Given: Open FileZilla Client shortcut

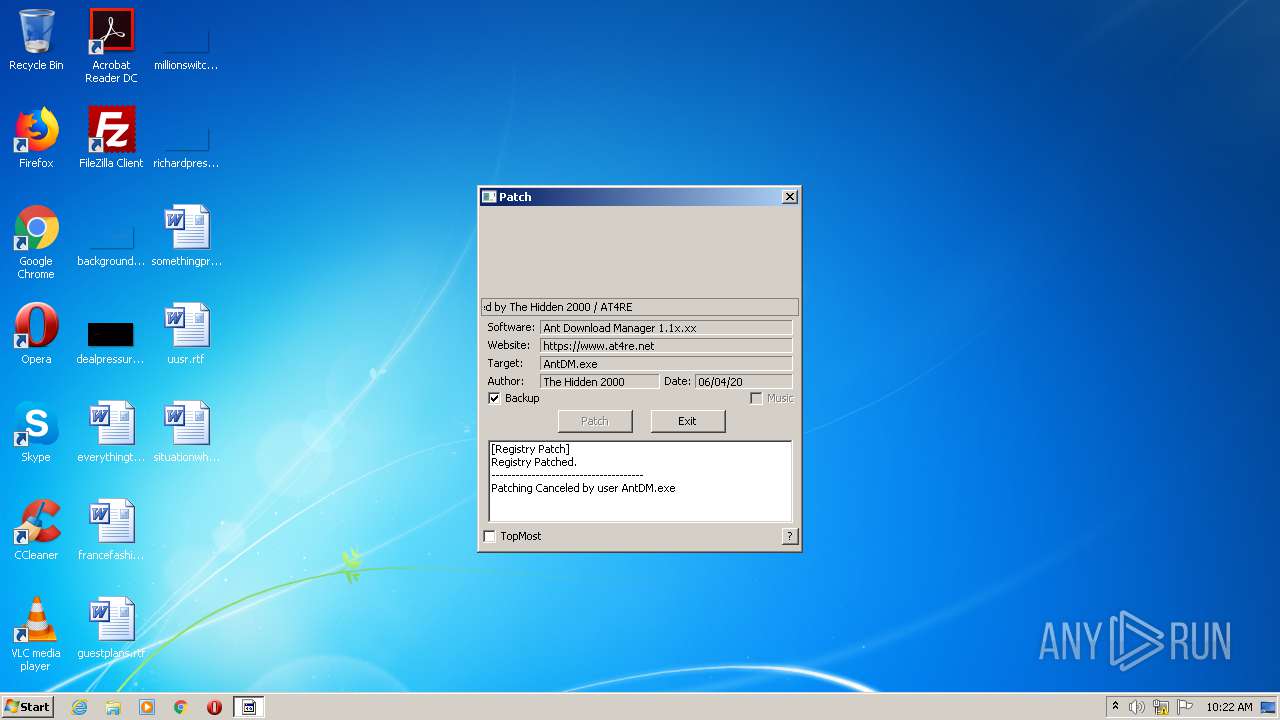Looking at the screenshot, I should click(111, 139).
